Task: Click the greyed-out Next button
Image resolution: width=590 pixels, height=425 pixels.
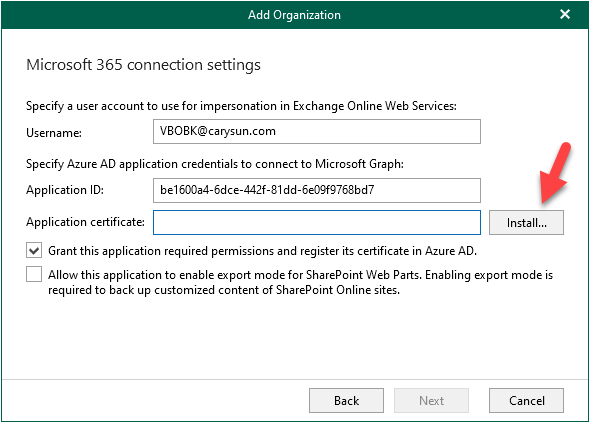Action: click(x=431, y=401)
